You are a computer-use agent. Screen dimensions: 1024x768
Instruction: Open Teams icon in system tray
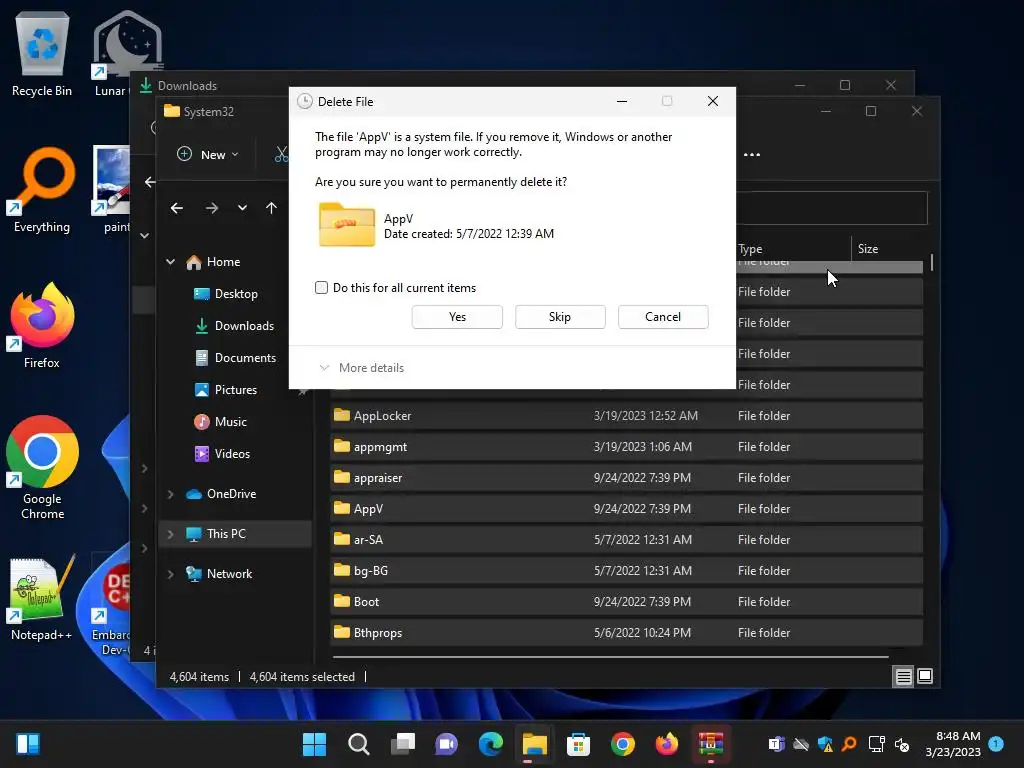[x=776, y=744]
